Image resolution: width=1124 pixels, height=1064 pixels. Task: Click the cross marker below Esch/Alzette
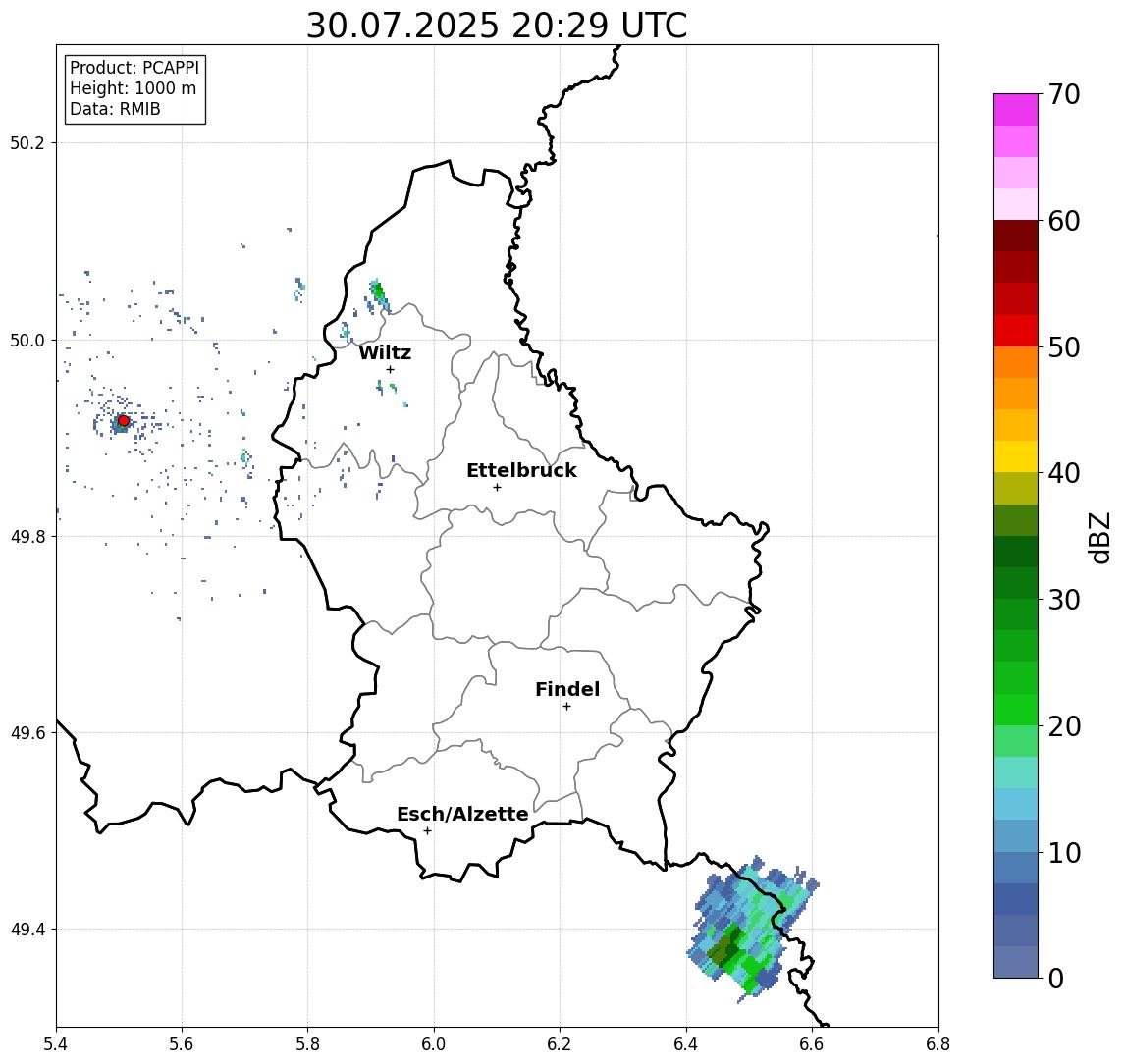tap(427, 831)
